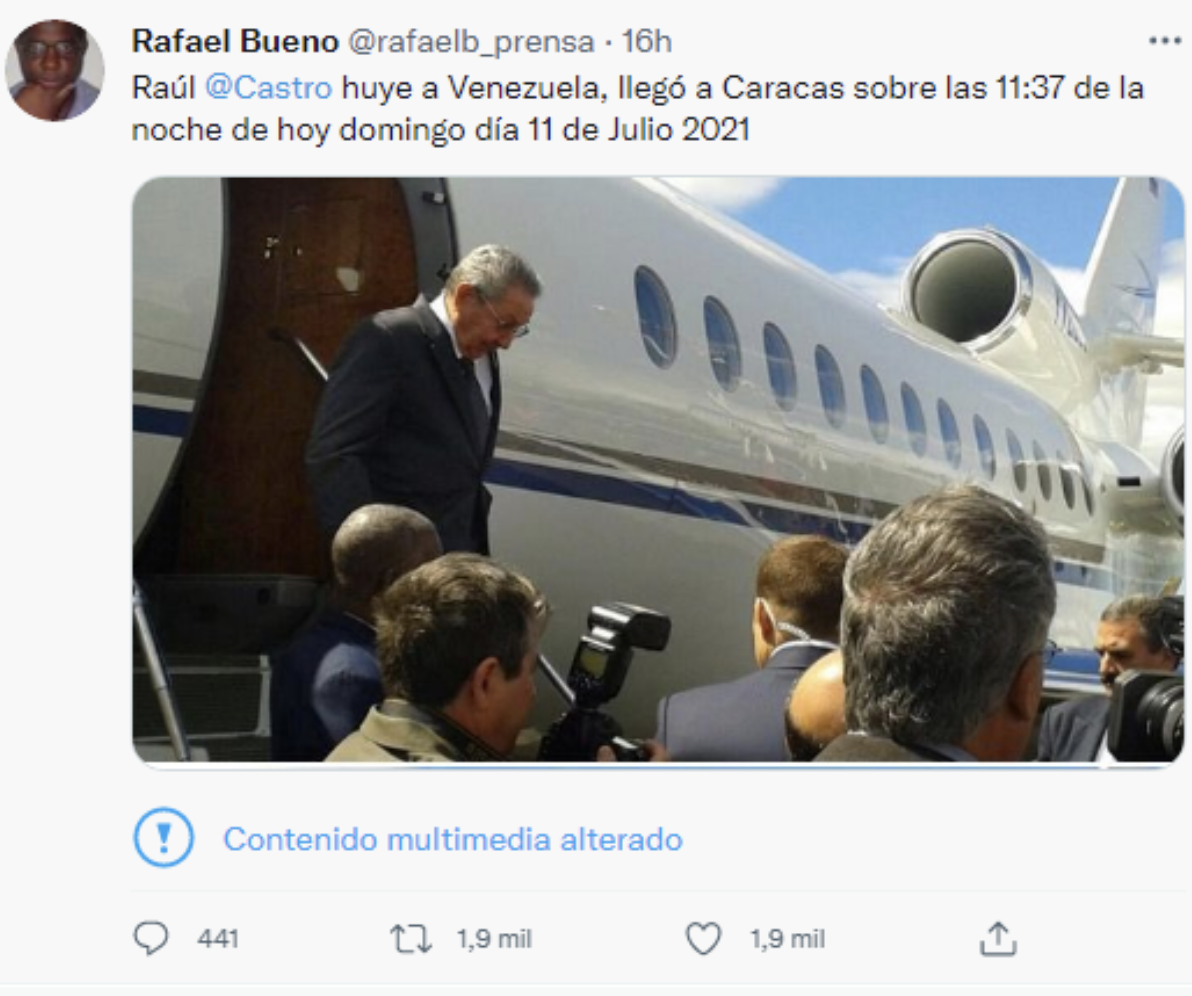The width and height of the screenshot is (1192, 996).
Task: Open the airplane photo in the tweet
Action: point(657,470)
